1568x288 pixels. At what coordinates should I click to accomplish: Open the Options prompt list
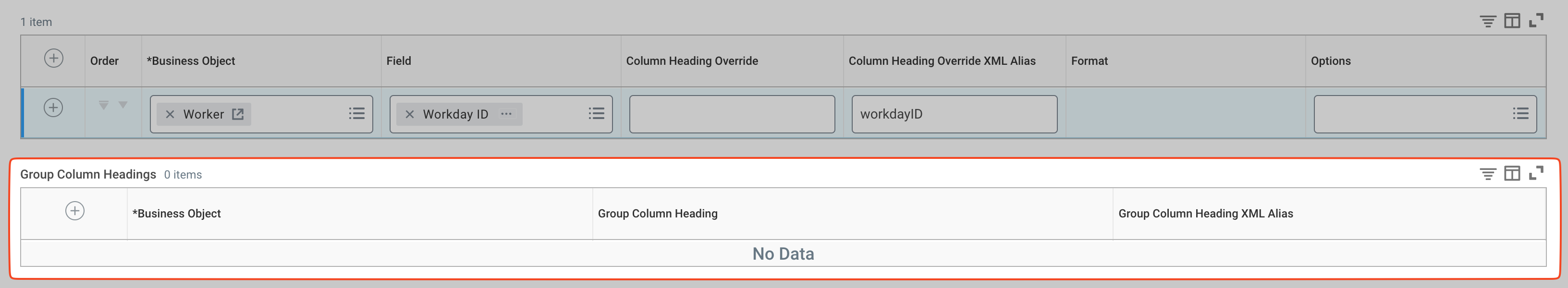(x=1520, y=114)
